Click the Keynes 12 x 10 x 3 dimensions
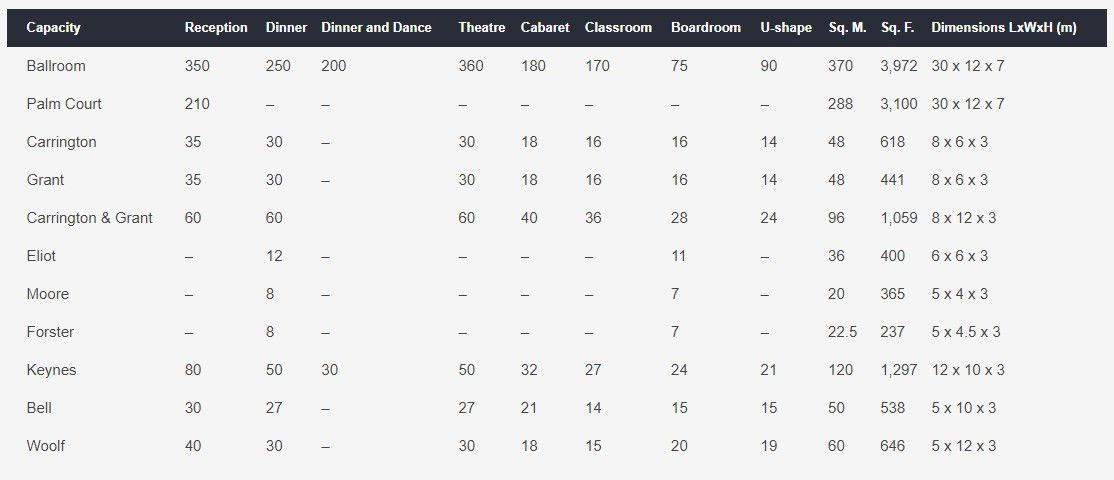Viewport: 1114px width, 480px height. point(968,370)
